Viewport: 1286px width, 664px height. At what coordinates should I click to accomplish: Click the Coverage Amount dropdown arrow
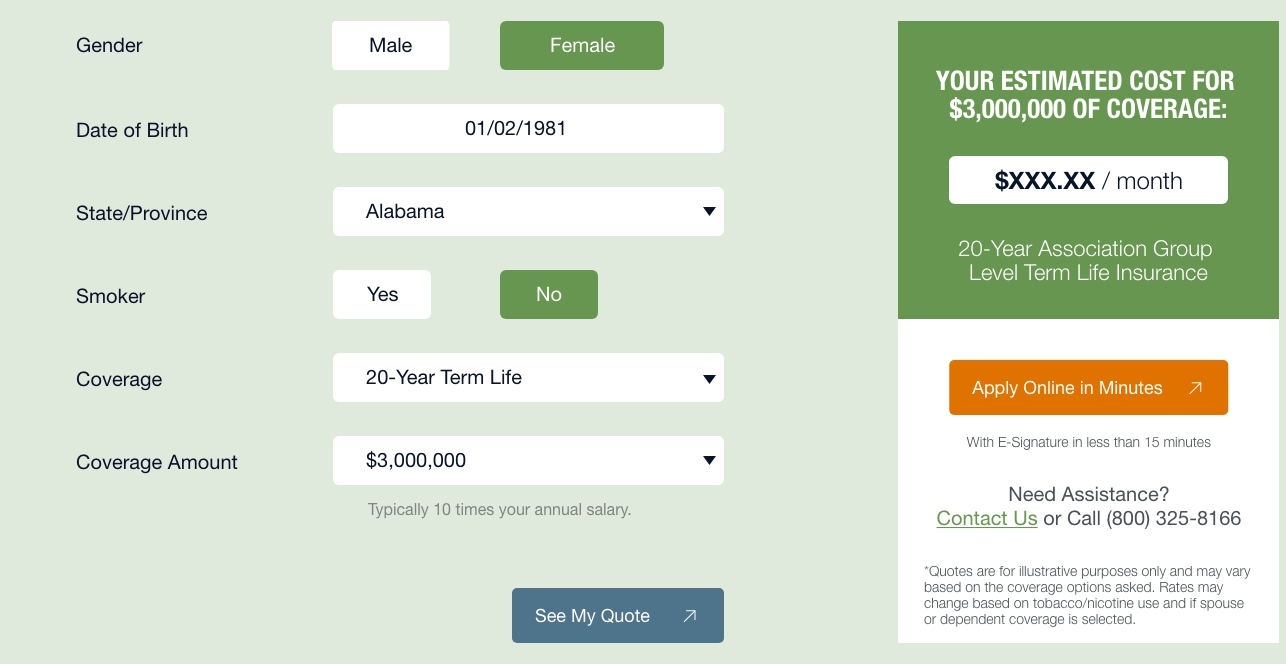tap(709, 461)
